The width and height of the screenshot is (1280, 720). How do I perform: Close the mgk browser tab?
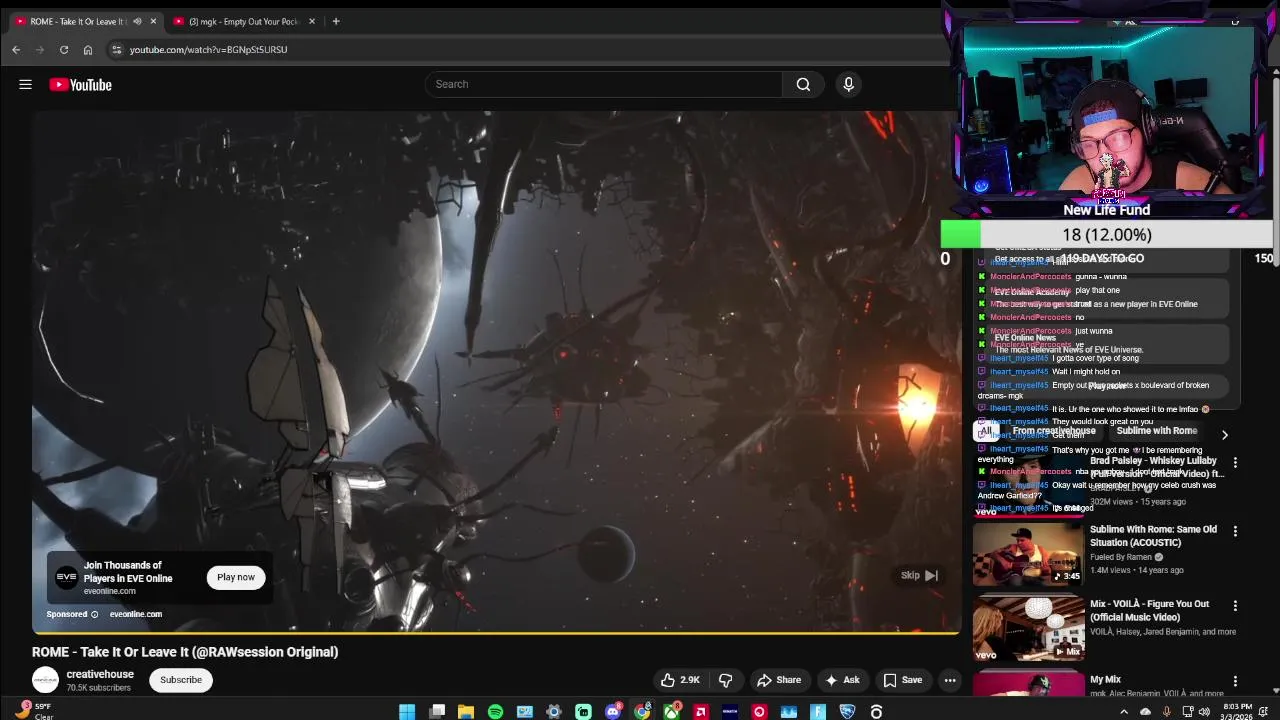click(312, 21)
